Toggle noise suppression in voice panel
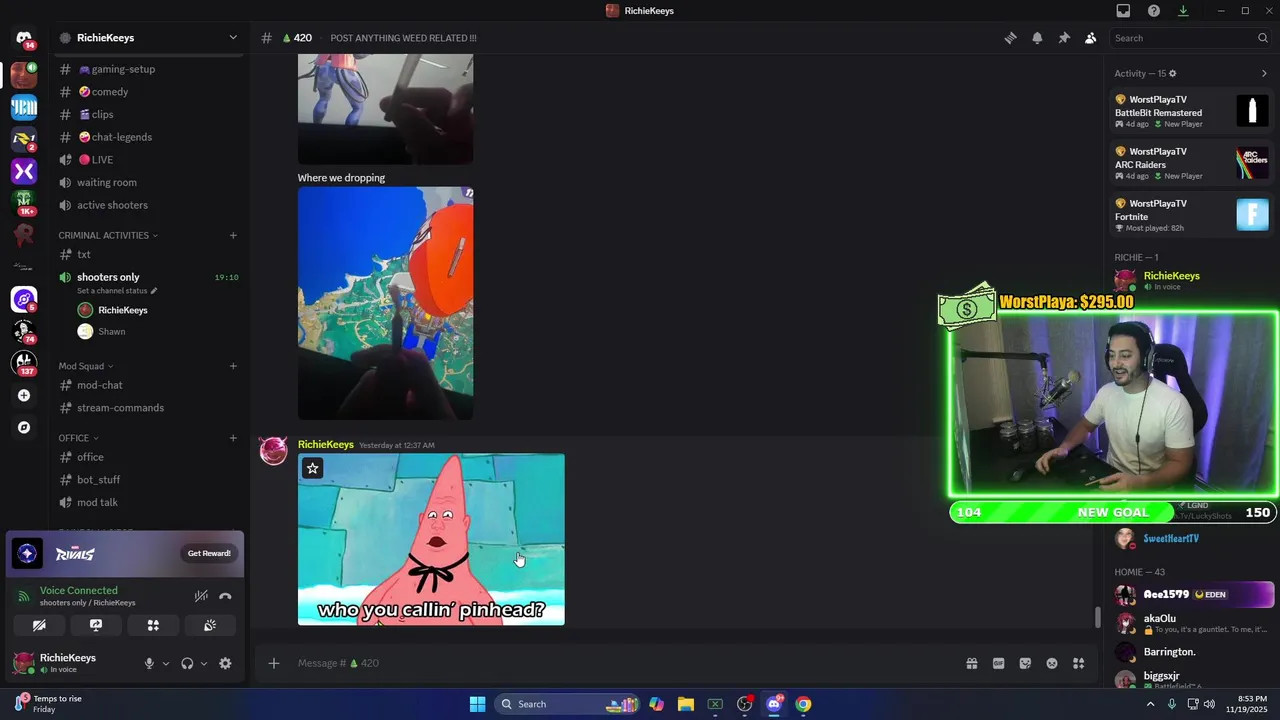 coord(201,596)
